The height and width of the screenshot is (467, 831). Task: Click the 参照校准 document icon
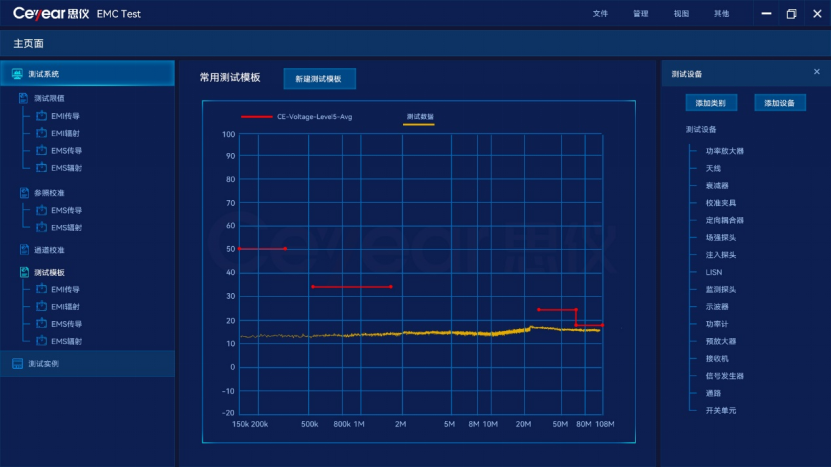click(x=24, y=192)
